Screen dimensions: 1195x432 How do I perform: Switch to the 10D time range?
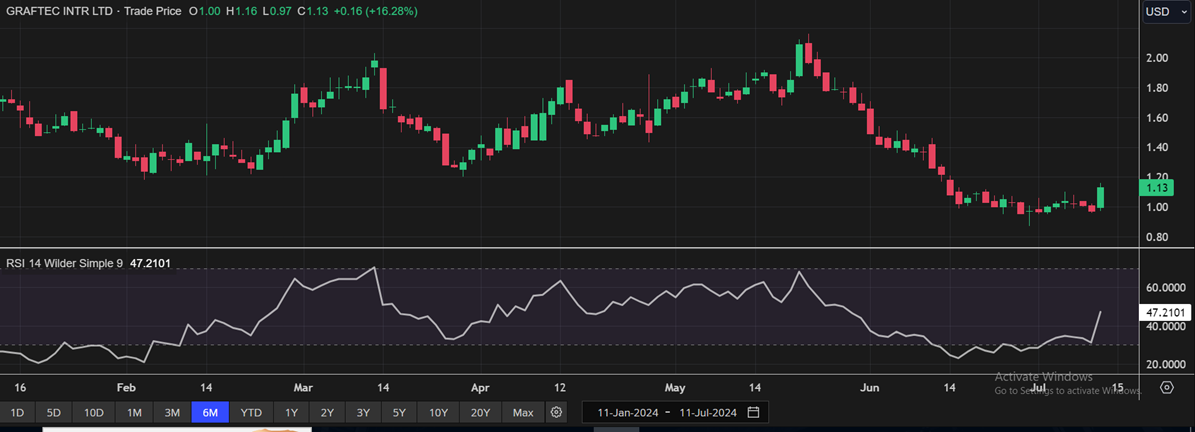[x=93, y=412]
